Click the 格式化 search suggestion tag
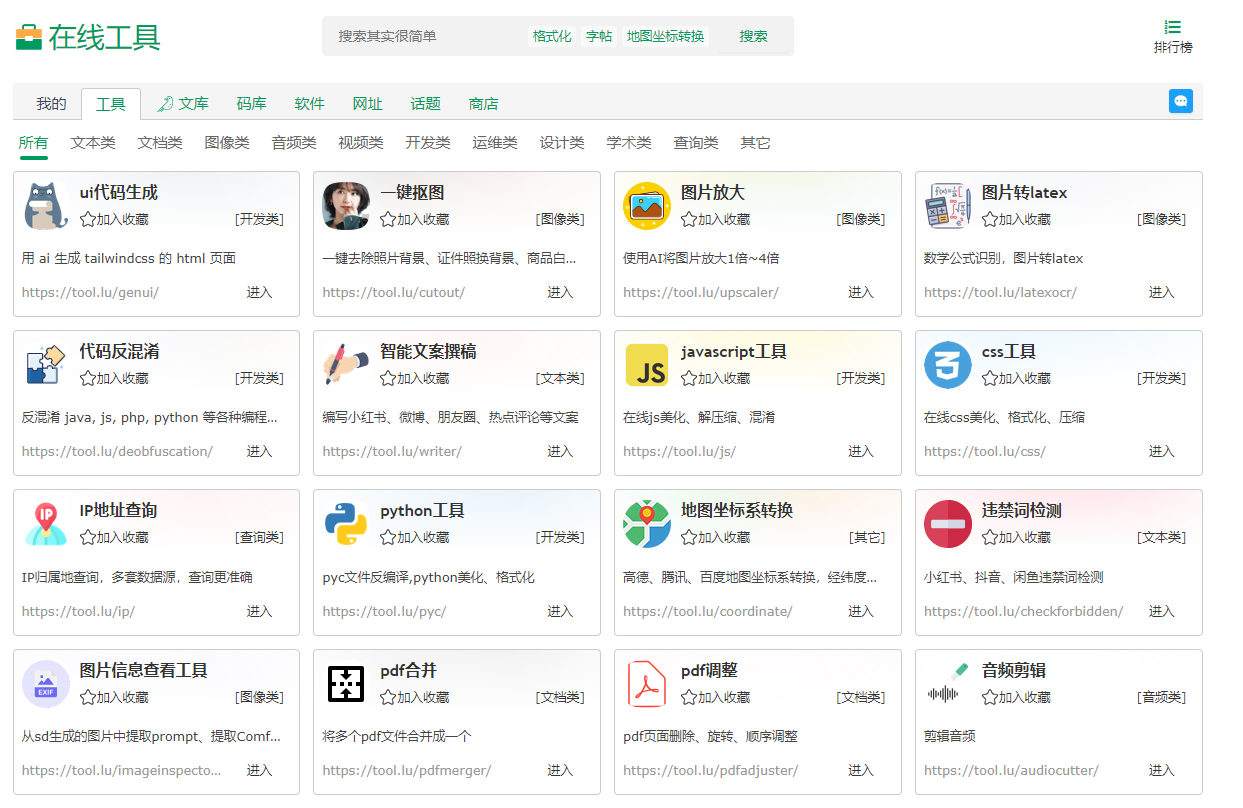Image resolution: width=1243 pixels, height=808 pixels. point(552,36)
